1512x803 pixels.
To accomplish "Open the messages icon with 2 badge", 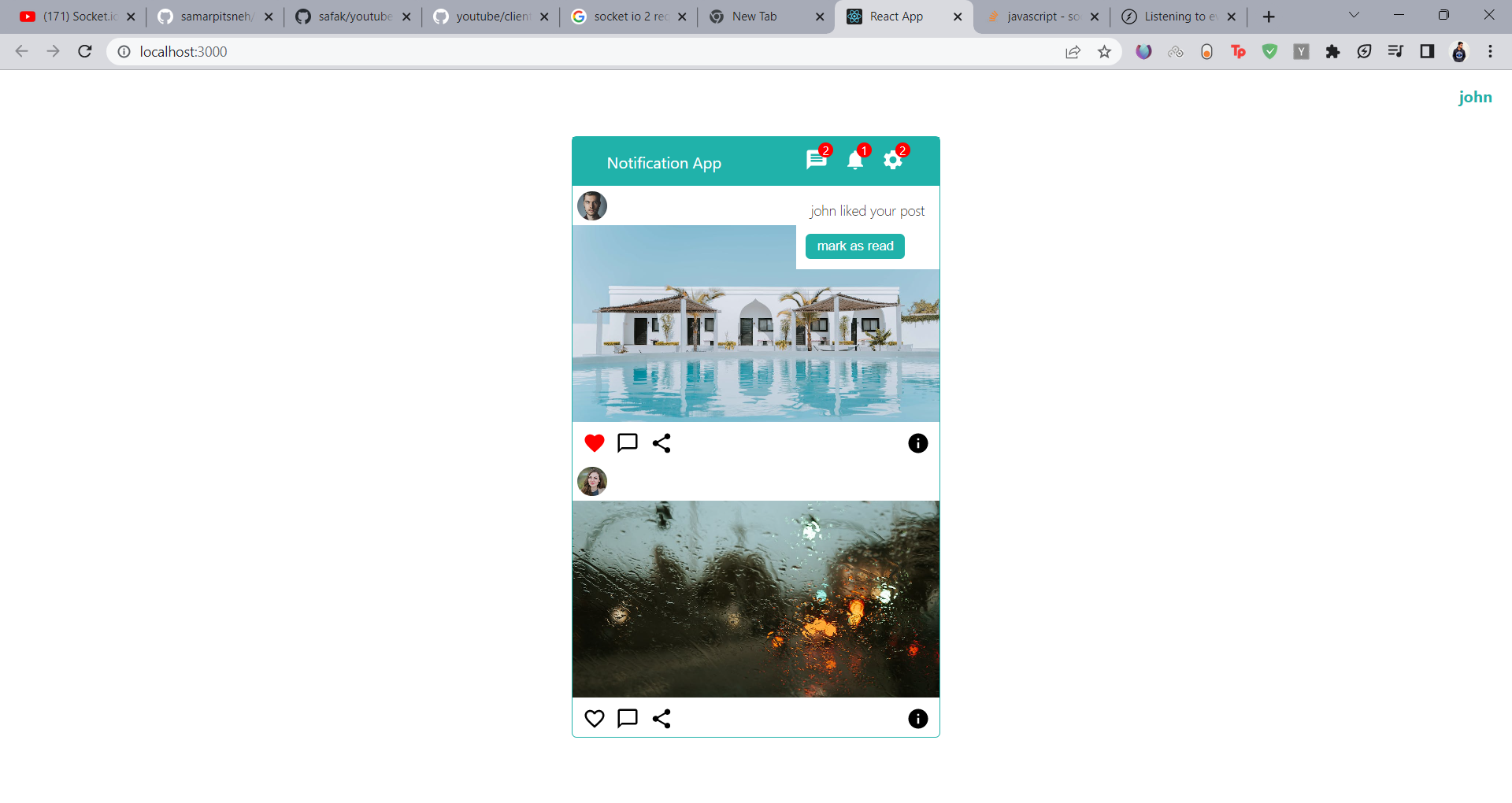I will pos(817,160).
